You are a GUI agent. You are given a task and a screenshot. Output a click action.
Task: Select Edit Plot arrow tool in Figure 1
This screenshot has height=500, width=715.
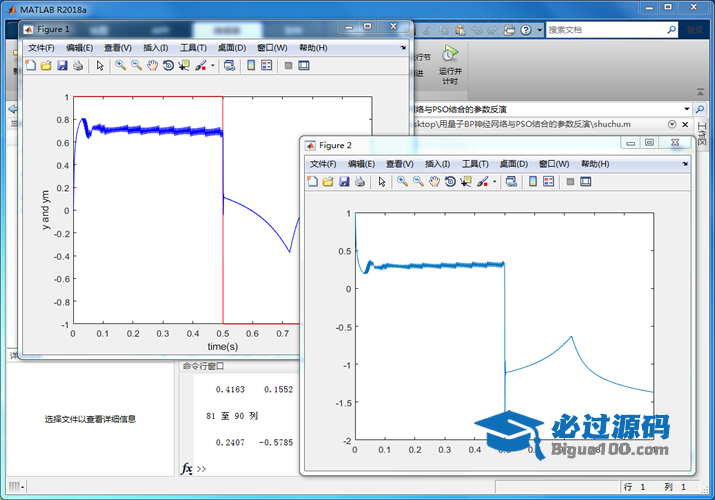click(x=100, y=66)
